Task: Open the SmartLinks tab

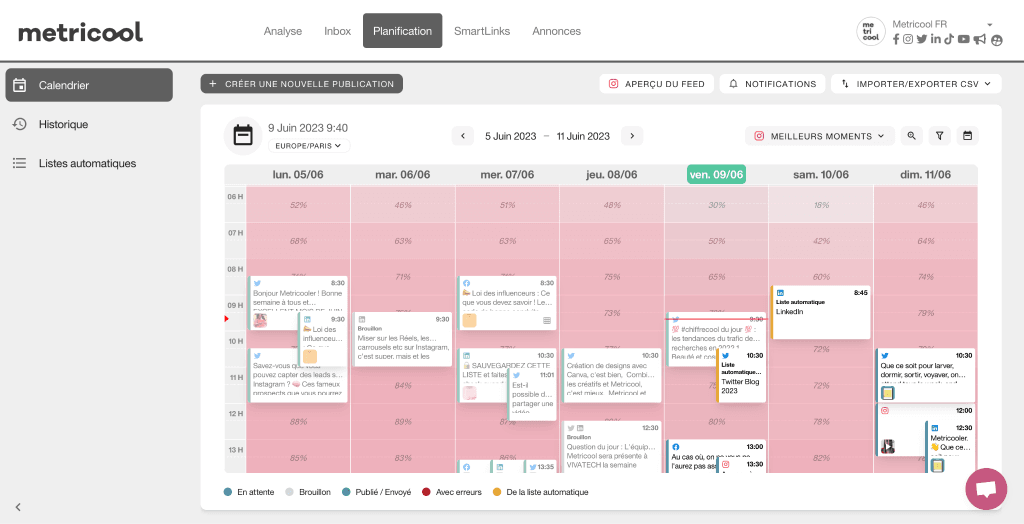Action: pos(482,31)
